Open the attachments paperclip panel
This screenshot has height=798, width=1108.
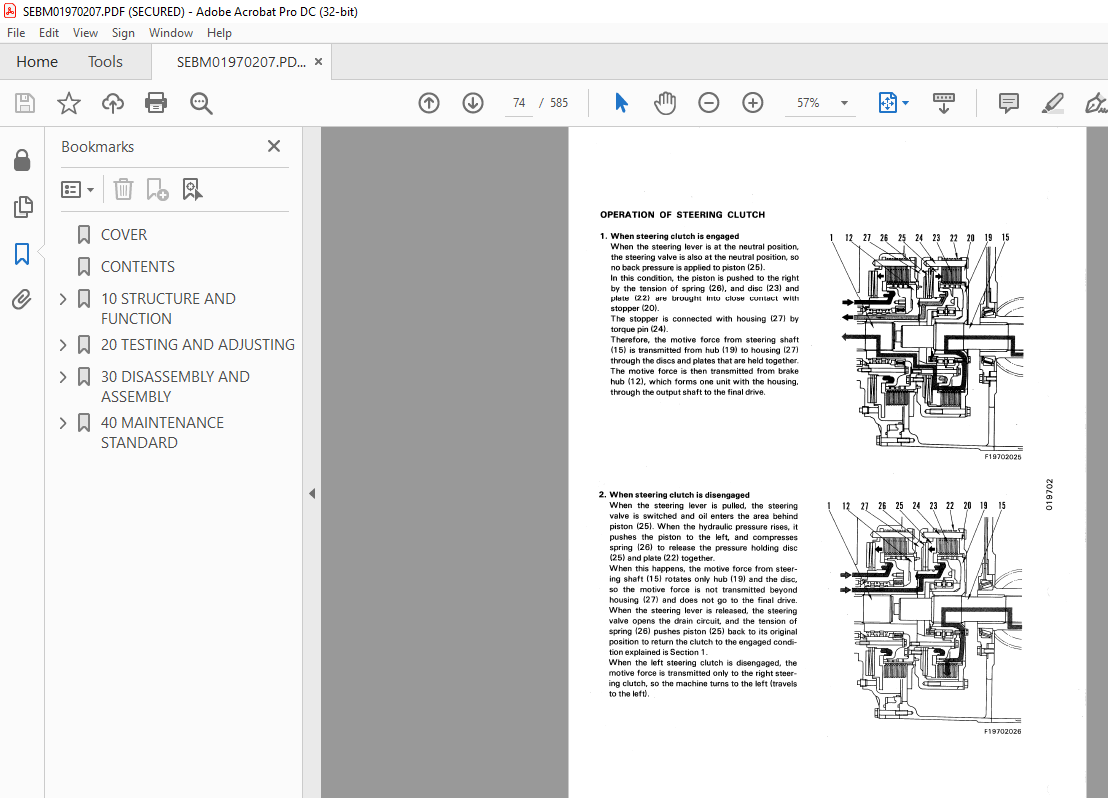click(22, 300)
